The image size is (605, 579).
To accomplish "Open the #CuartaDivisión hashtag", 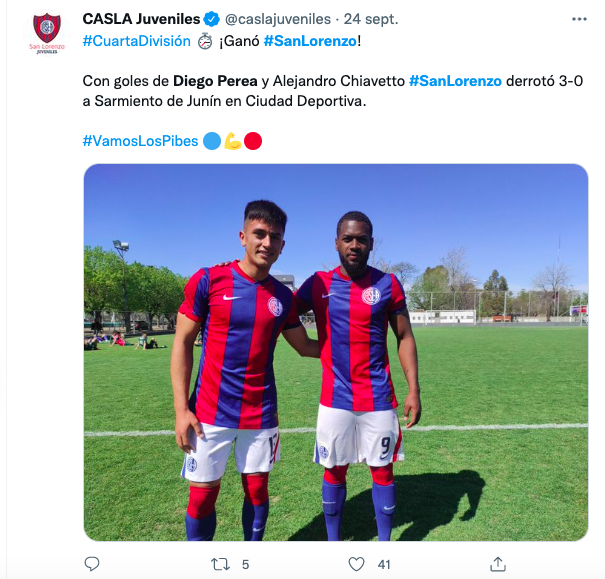I will pyautogui.click(x=137, y=41).
